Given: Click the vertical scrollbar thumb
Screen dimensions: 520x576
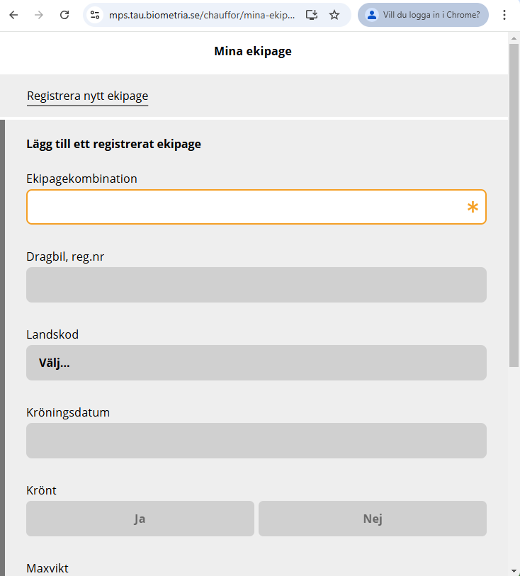Looking at the screenshot, I should pyautogui.click(x=514, y=205).
